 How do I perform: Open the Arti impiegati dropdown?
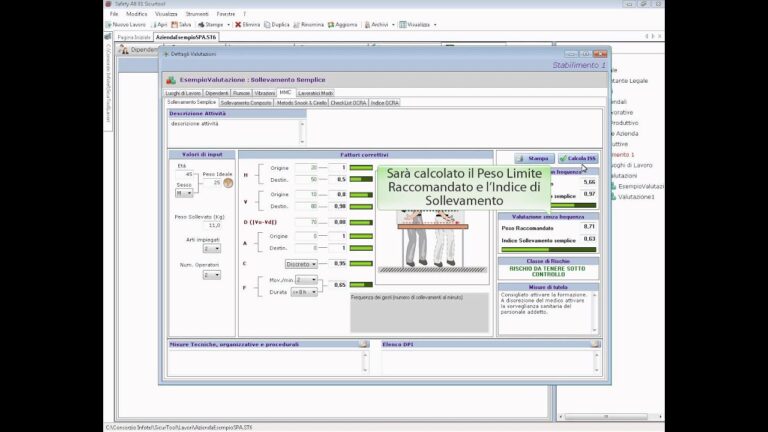[x=212, y=249]
